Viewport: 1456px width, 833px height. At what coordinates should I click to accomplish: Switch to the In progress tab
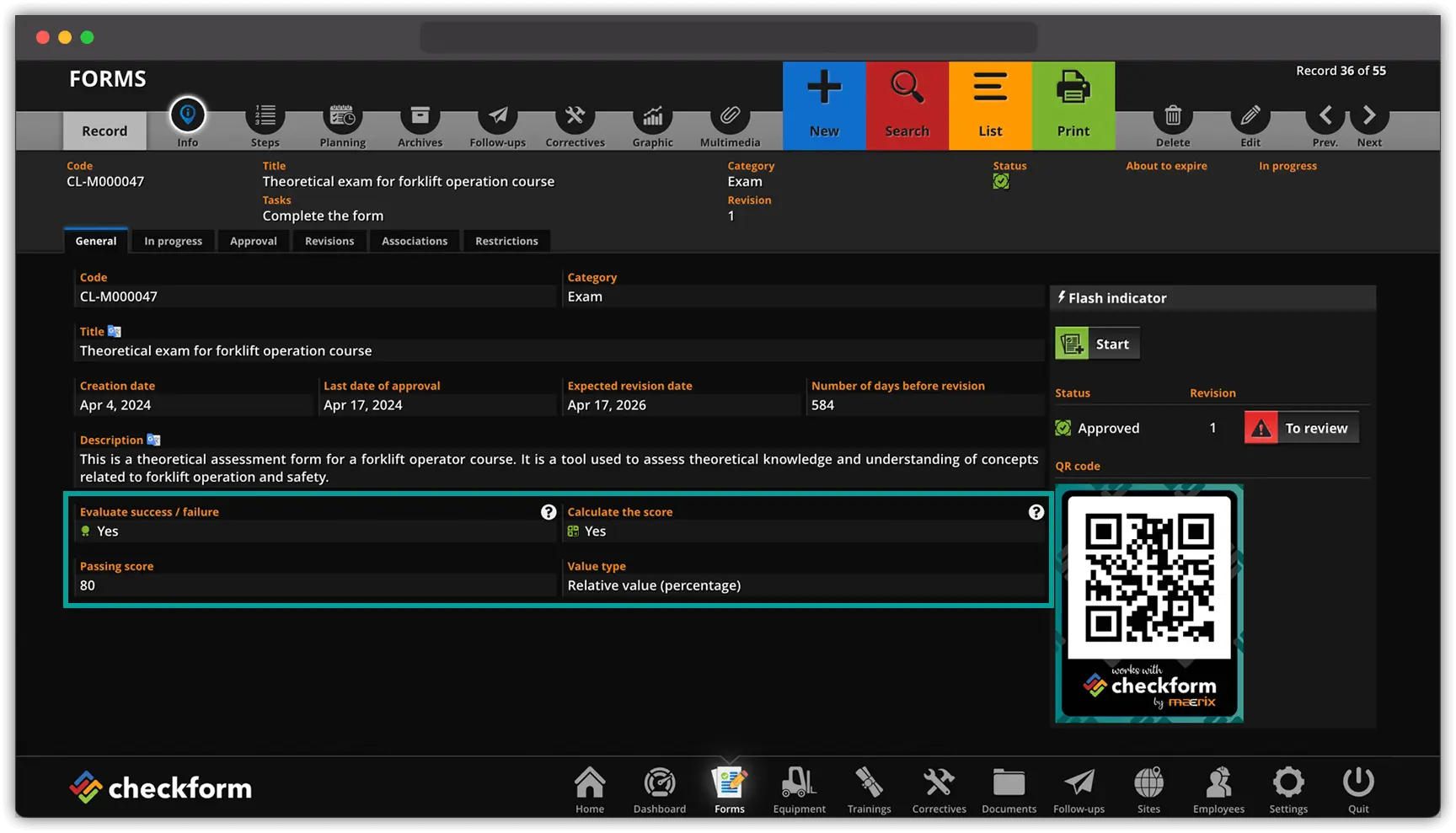click(173, 241)
